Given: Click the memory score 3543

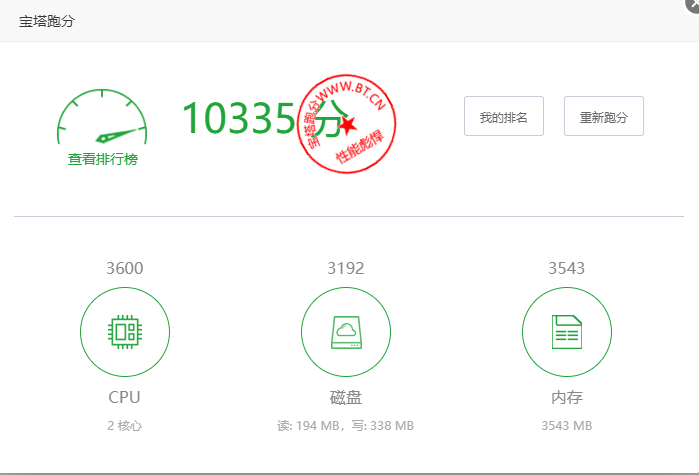Looking at the screenshot, I should click(x=567, y=268).
